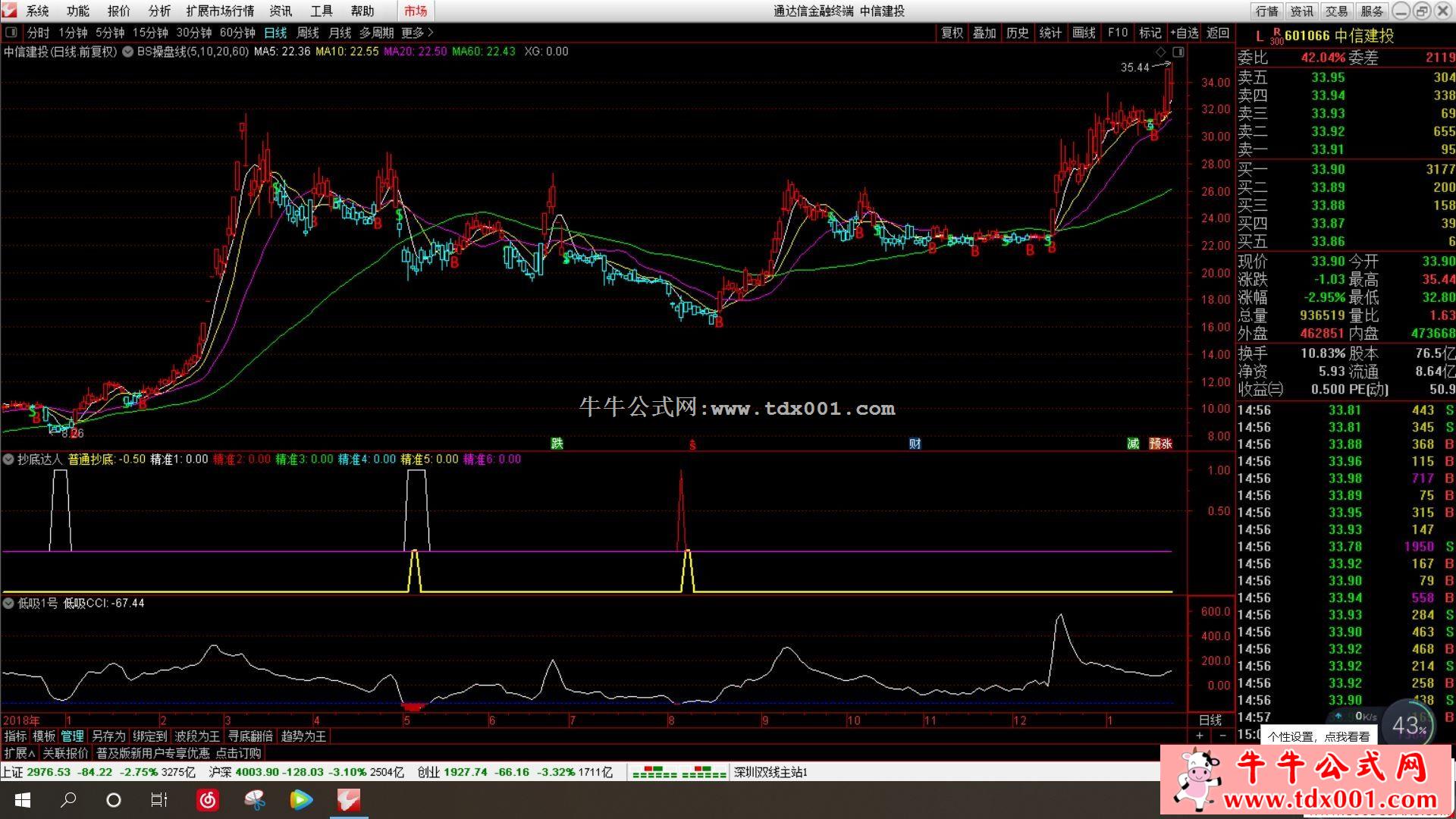Expand the 更多 periods dropdown
The width and height of the screenshot is (1456, 819).
pyautogui.click(x=417, y=33)
